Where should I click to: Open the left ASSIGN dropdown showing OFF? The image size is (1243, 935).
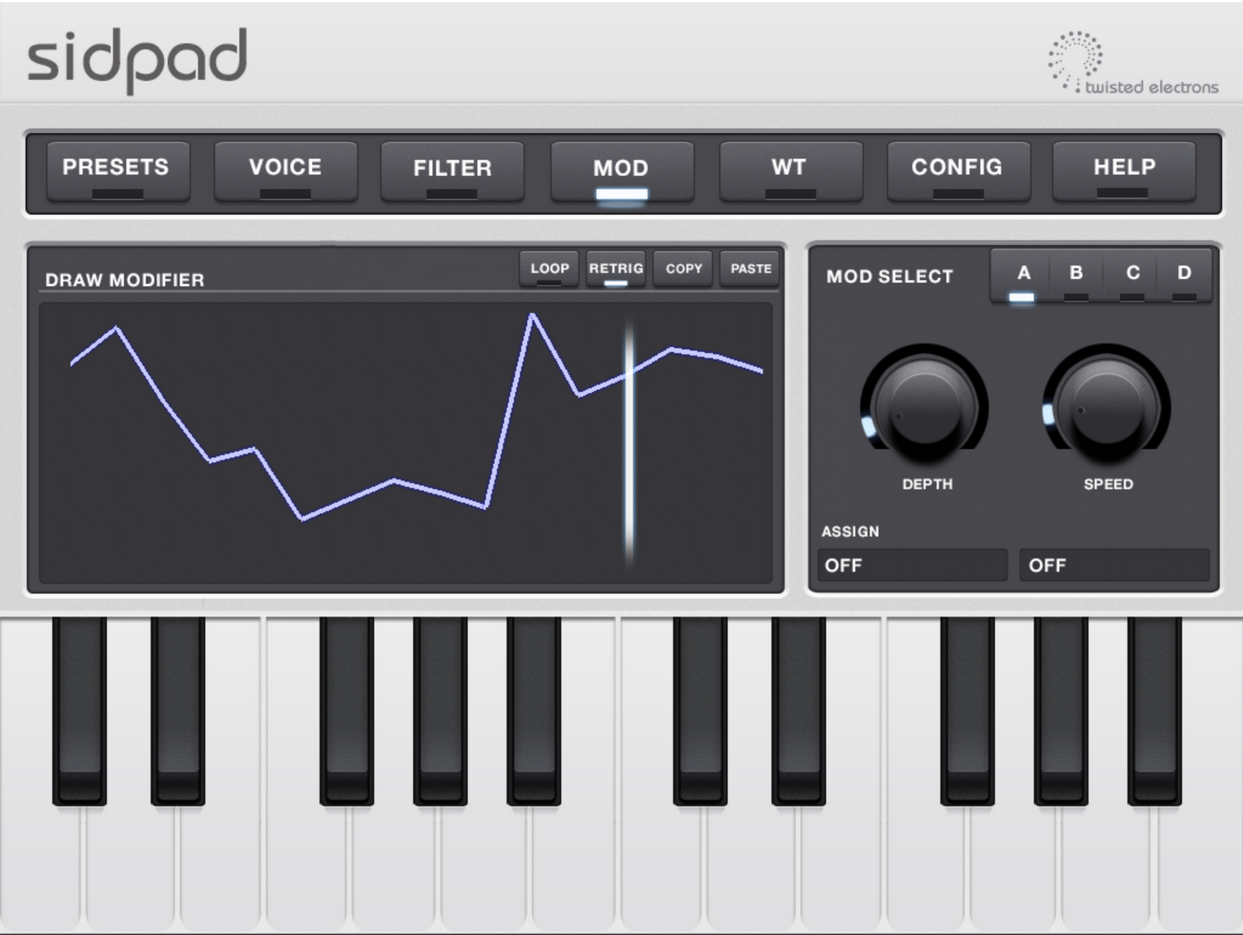pos(911,565)
